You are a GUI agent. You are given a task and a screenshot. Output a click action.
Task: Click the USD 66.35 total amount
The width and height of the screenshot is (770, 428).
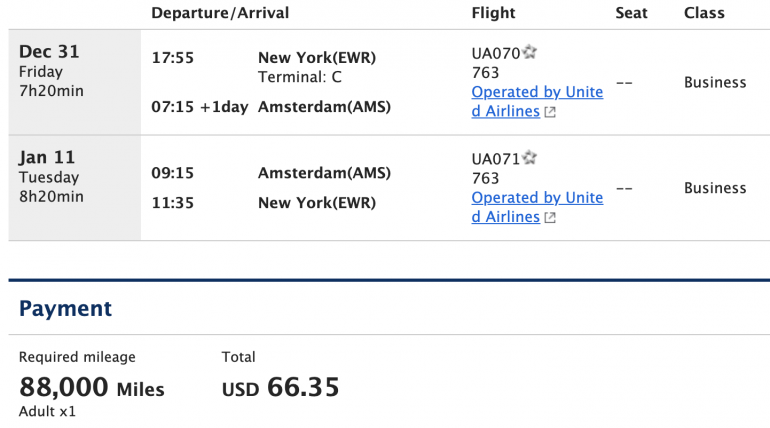(x=281, y=387)
